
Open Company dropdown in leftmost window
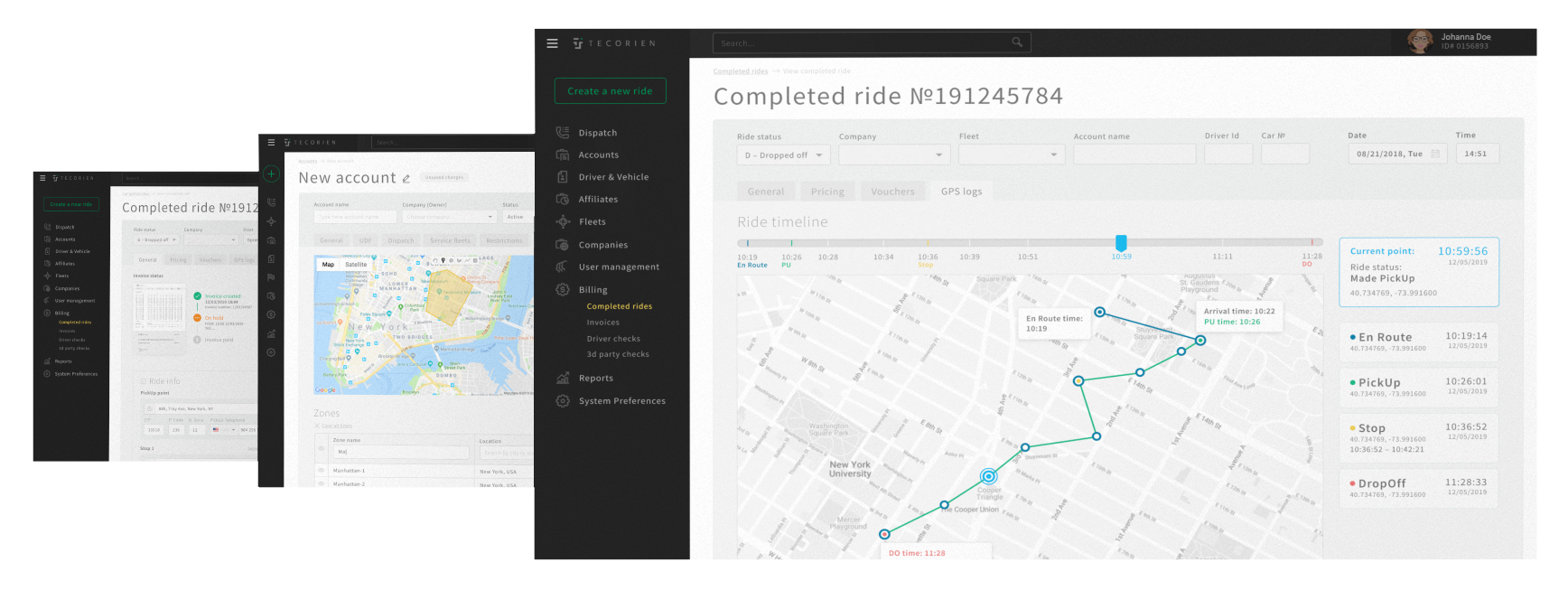pos(210,240)
